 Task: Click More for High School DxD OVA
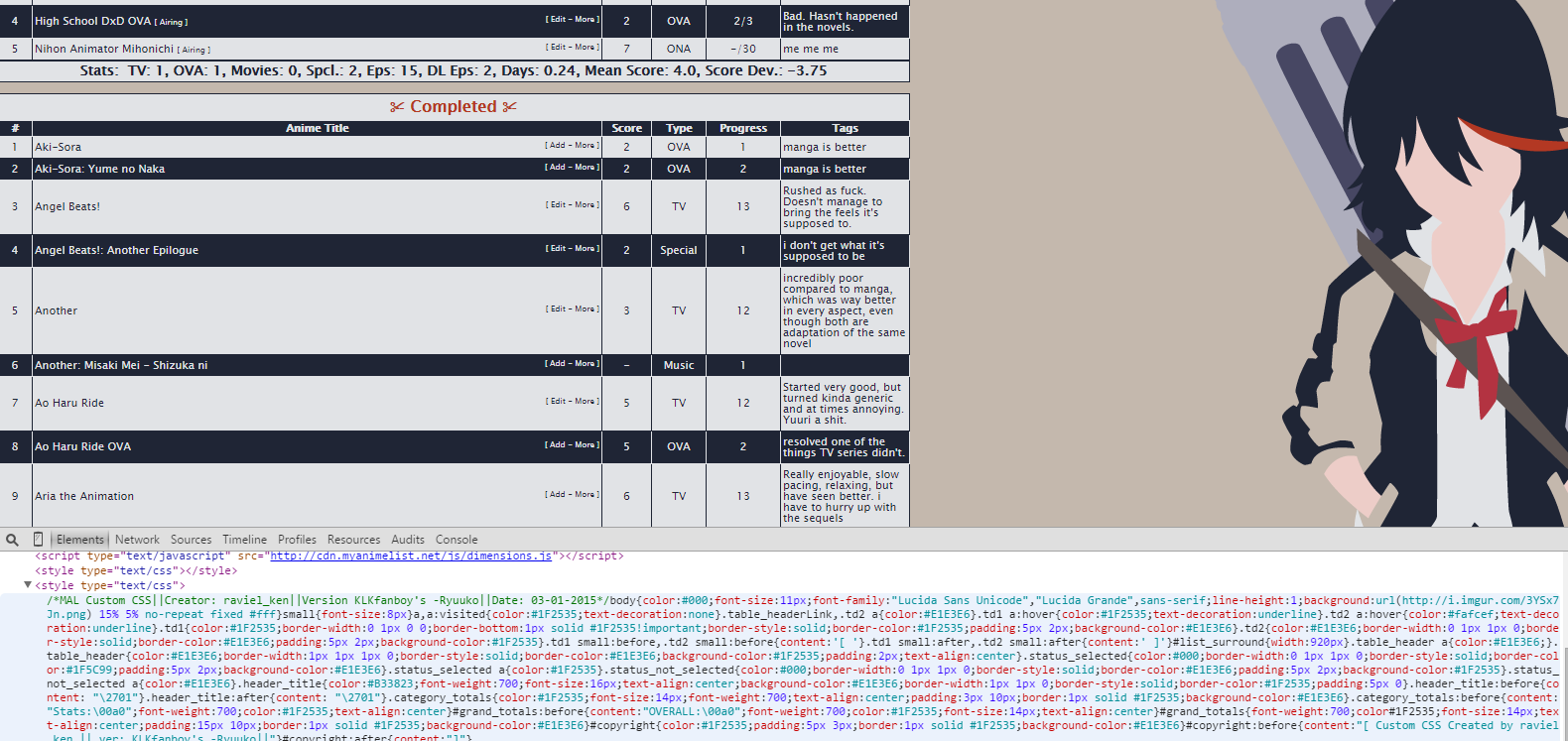coord(585,20)
